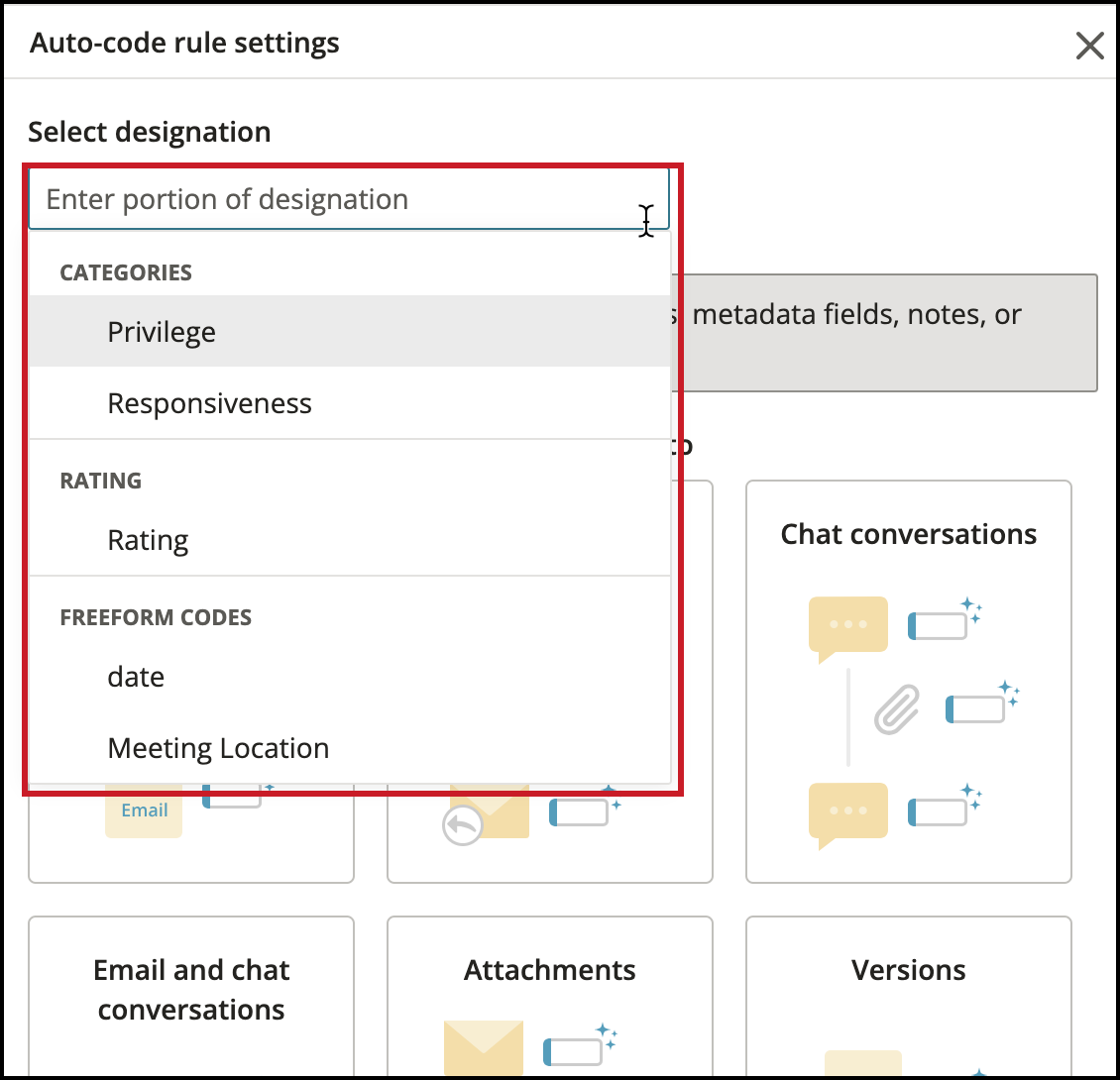
Task: Click sparkle tag beside the reply envelope
Action: 585,808
